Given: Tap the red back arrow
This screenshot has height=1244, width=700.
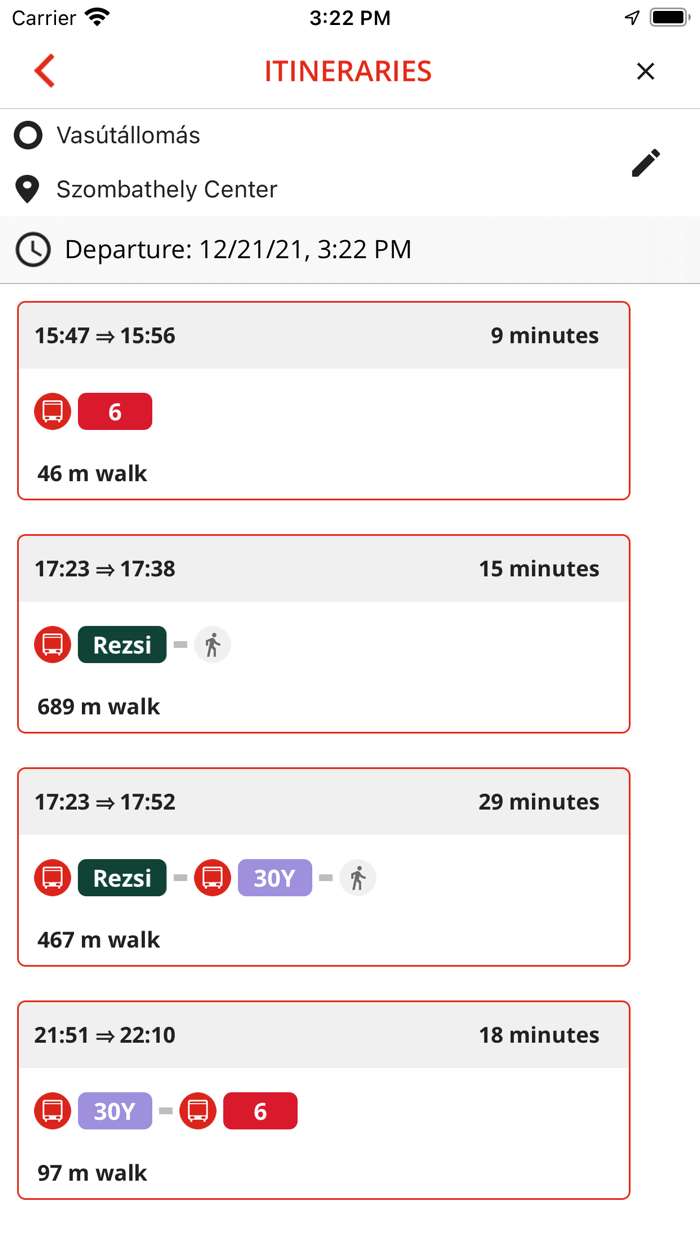Looking at the screenshot, I should 44,71.
